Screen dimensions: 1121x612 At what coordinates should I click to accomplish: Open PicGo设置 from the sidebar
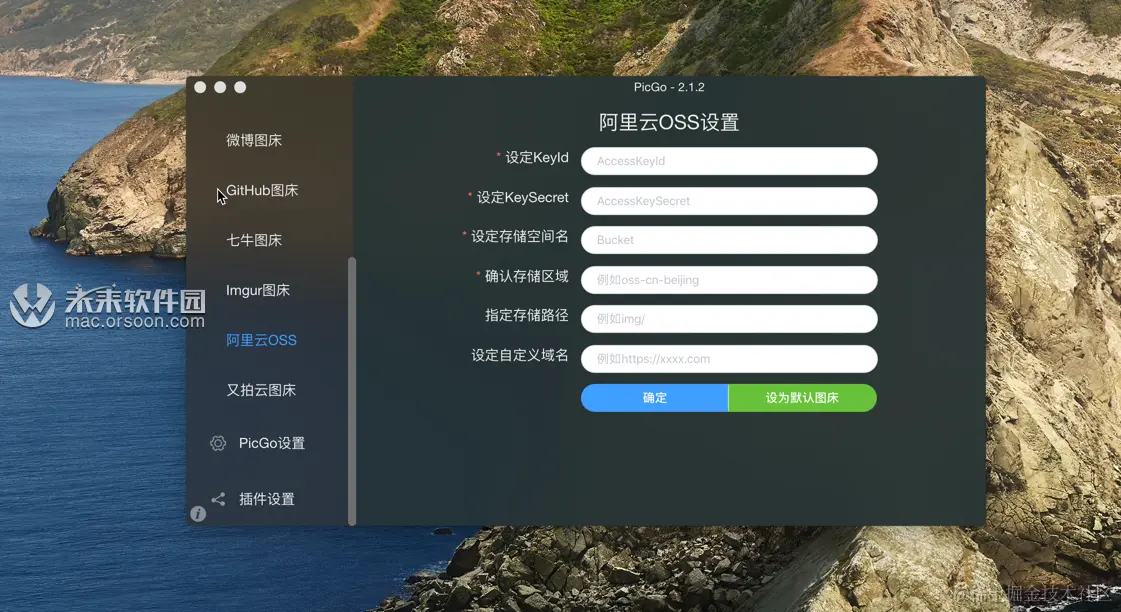pos(272,443)
